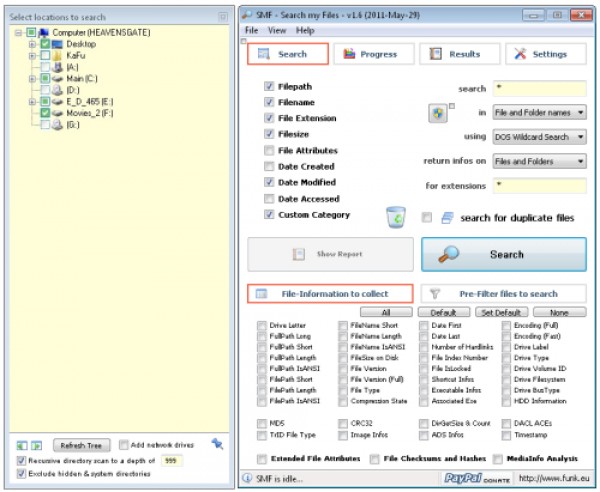The width and height of the screenshot is (600, 492).
Task: Check the MD5 checkbox
Action: (x=262, y=423)
